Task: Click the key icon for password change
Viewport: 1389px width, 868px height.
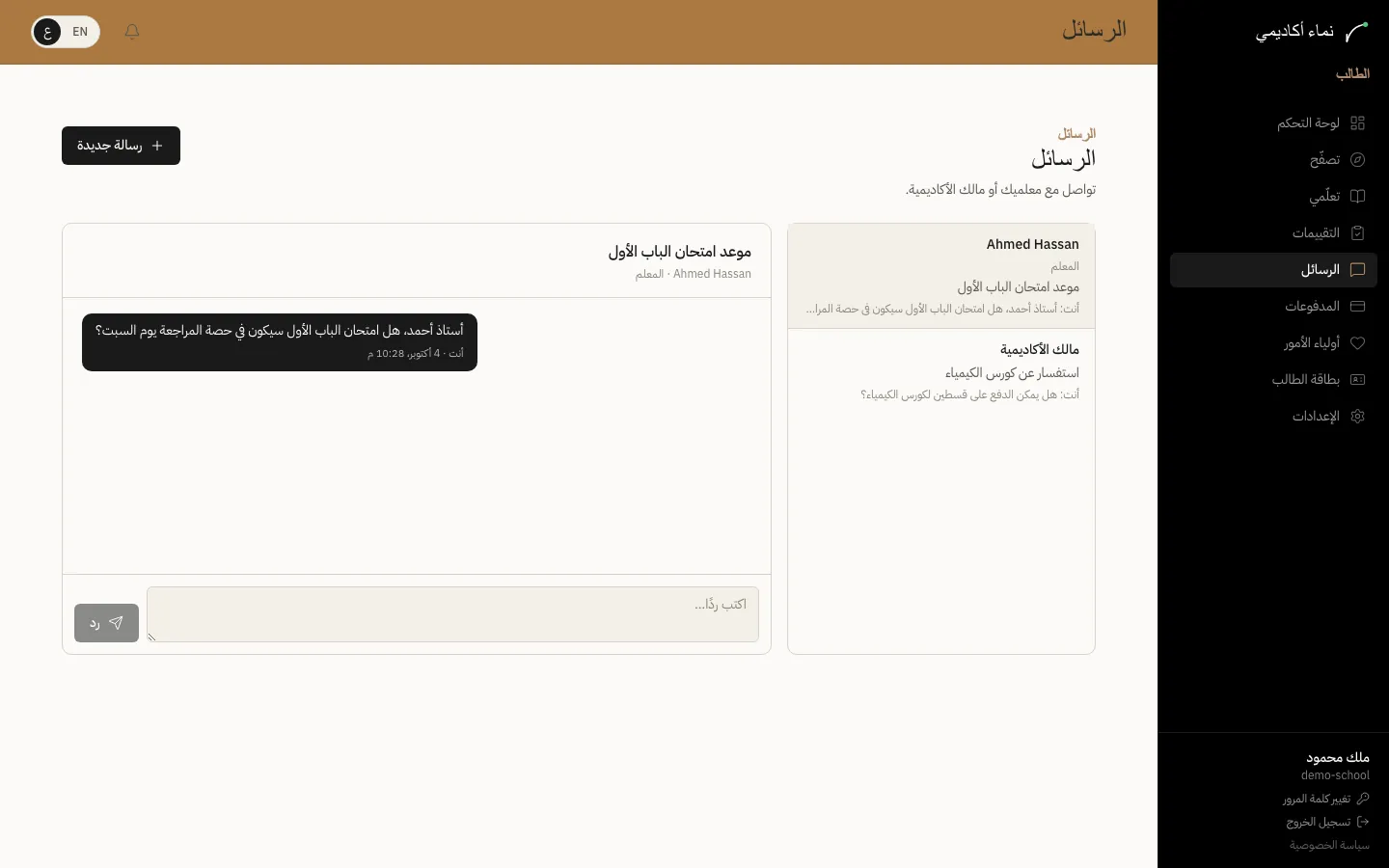Action: point(1363,799)
